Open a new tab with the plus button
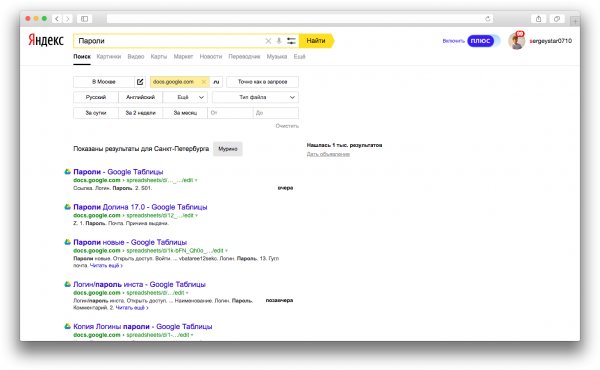The width and height of the screenshot is (600, 370). point(575,21)
